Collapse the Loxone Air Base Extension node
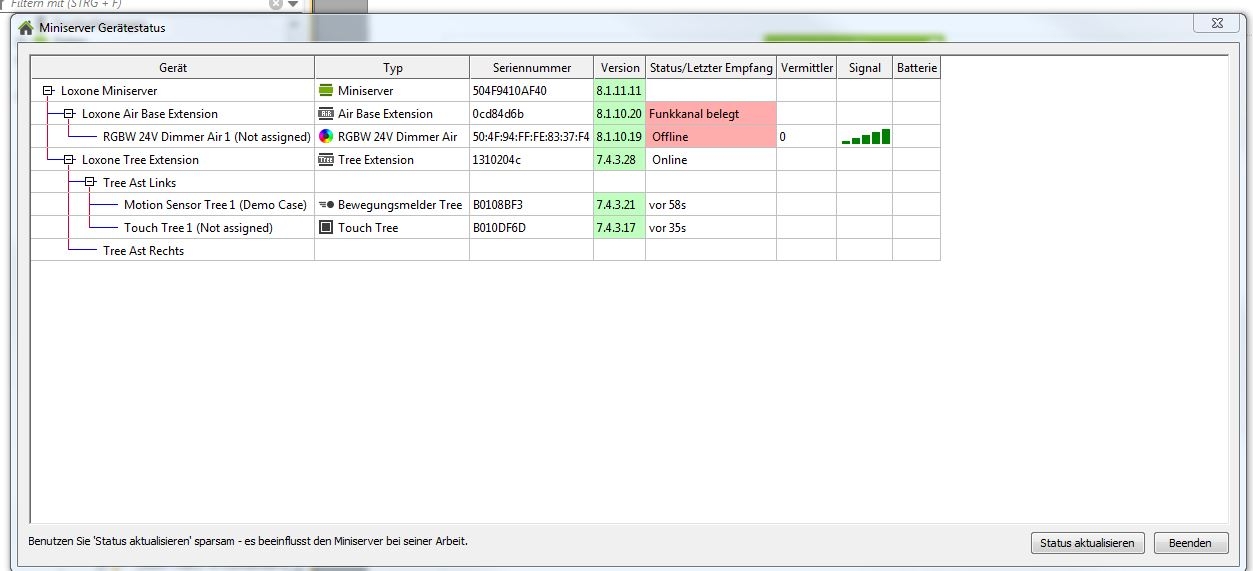Viewport: 1253px width, 571px height. click(x=69, y=114)
